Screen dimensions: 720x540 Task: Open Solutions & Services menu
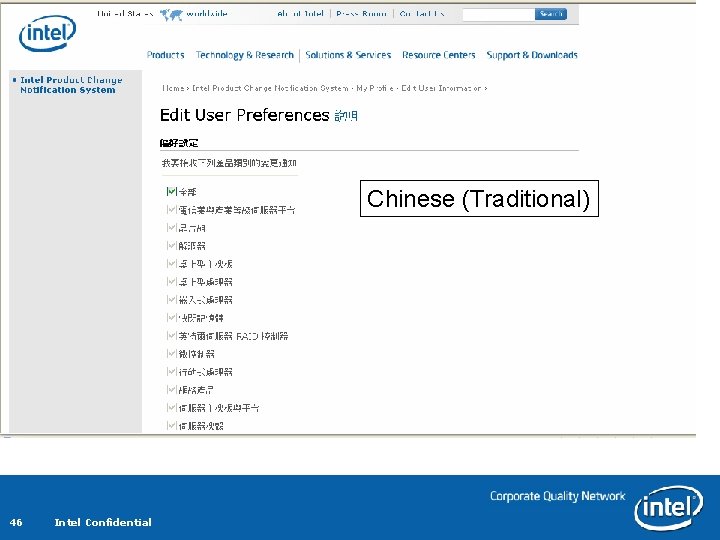click(348, 55)
